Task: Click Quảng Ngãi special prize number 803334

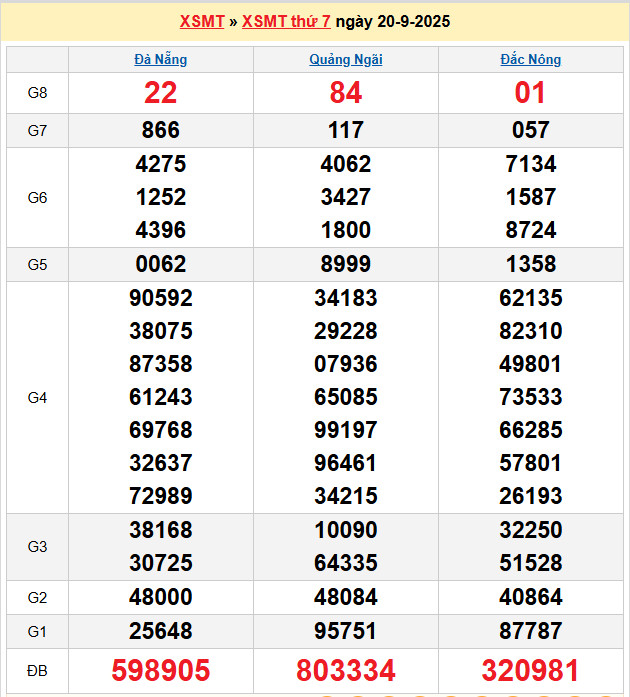Action: (x=346, y=671)
